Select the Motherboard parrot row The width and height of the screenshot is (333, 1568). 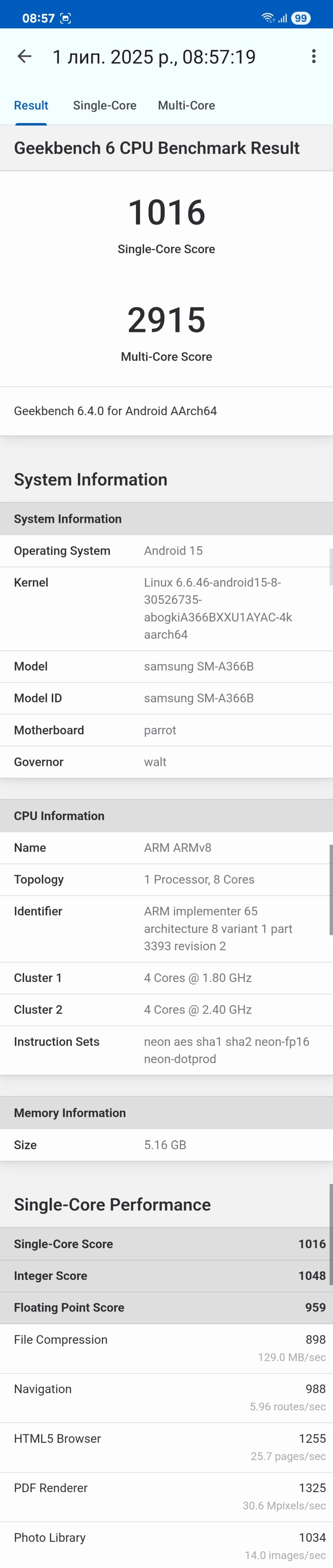click(166, 730)
